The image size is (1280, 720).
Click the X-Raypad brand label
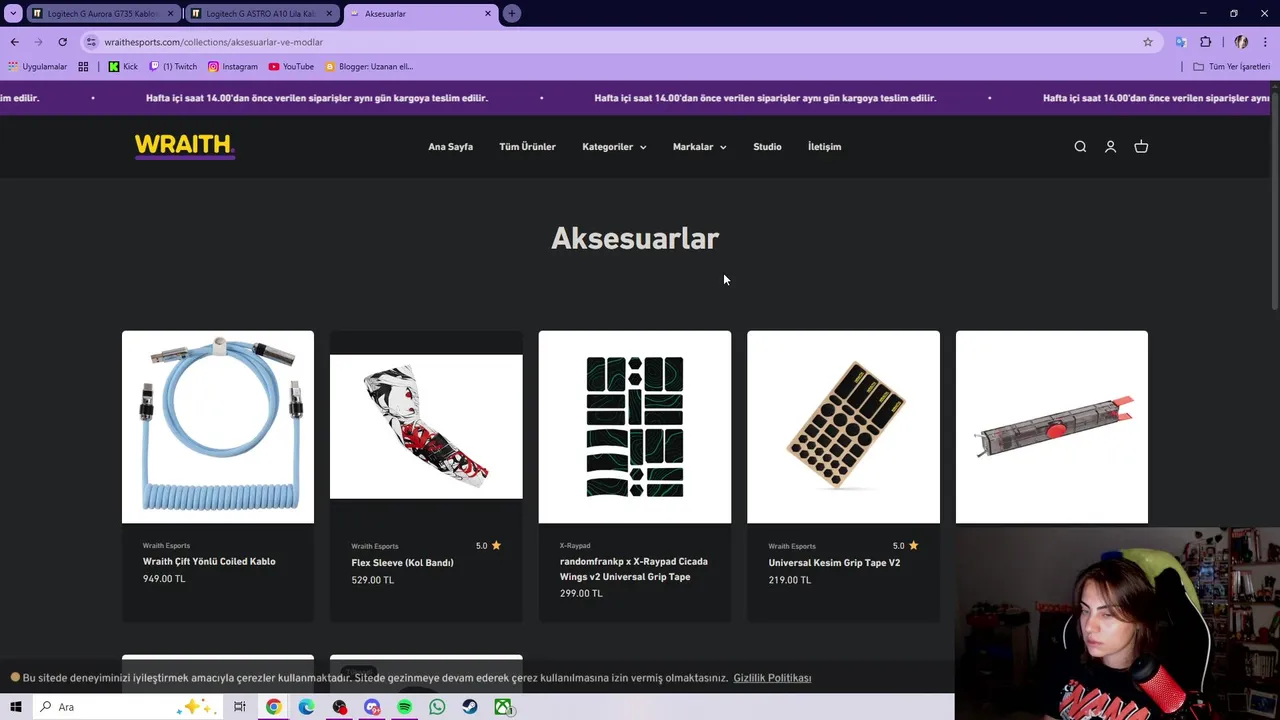[575, 546]
